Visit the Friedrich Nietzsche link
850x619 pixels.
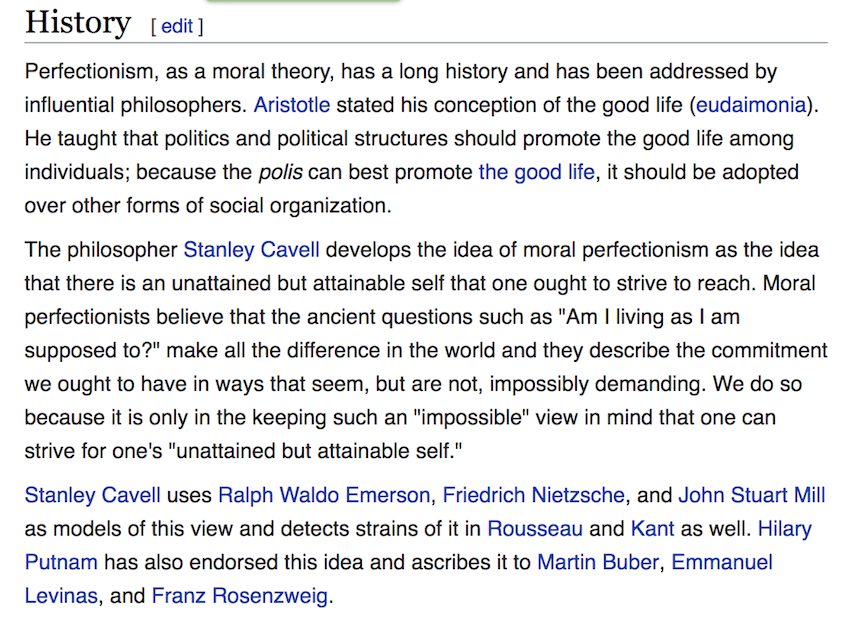(533, 495)
